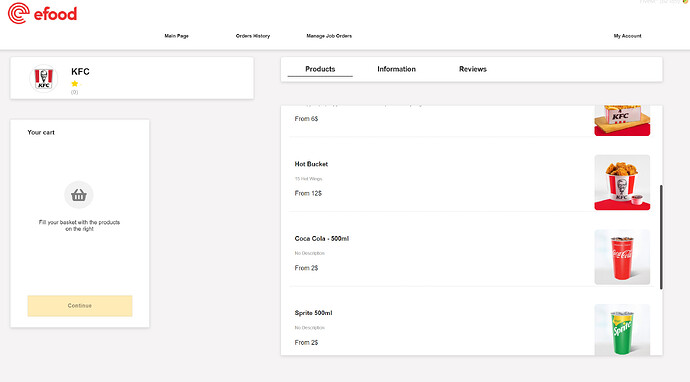Click the '15 Hot Wings' description text

click(308, 179)
